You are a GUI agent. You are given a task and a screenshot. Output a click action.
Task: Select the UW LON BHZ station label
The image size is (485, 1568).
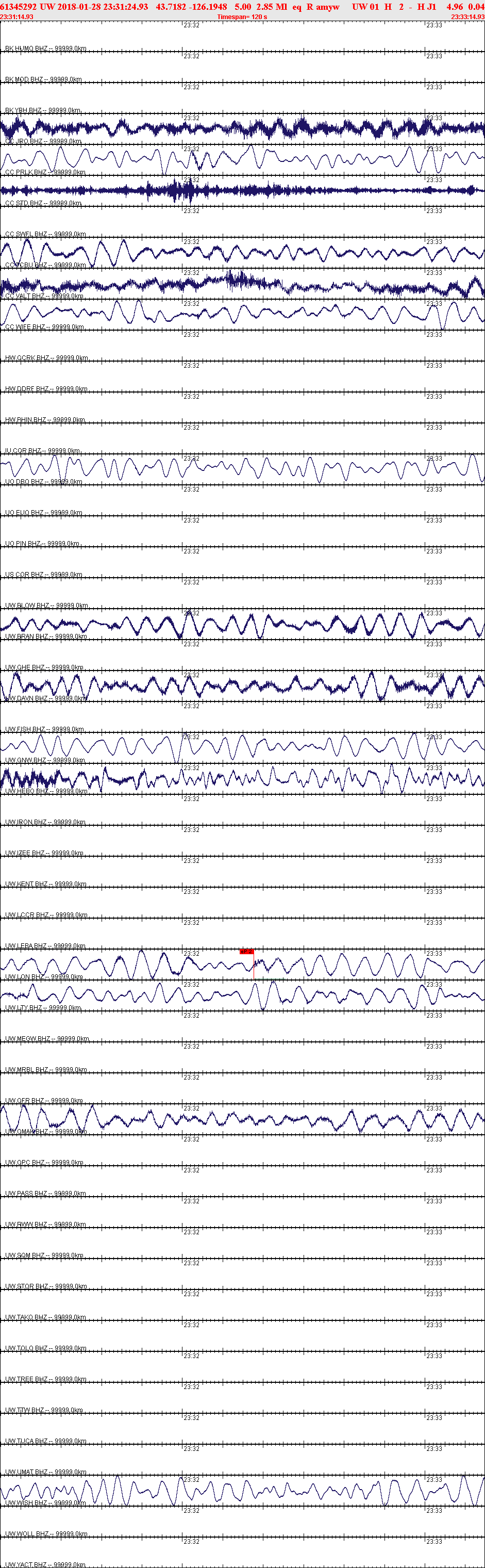pyautogui.click(x=44, y=976)
